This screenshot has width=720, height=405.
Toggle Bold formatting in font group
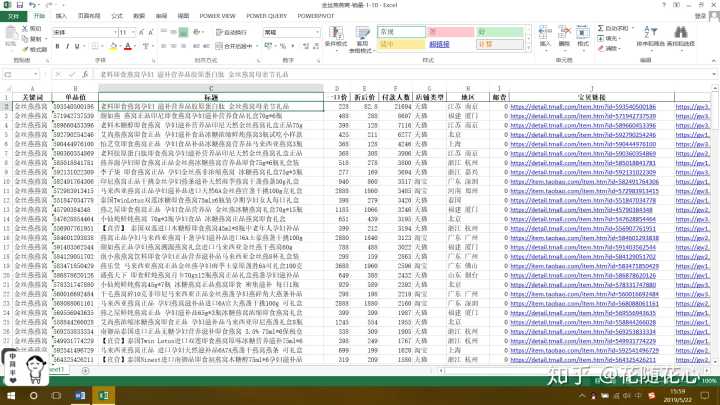coord(56,46)
